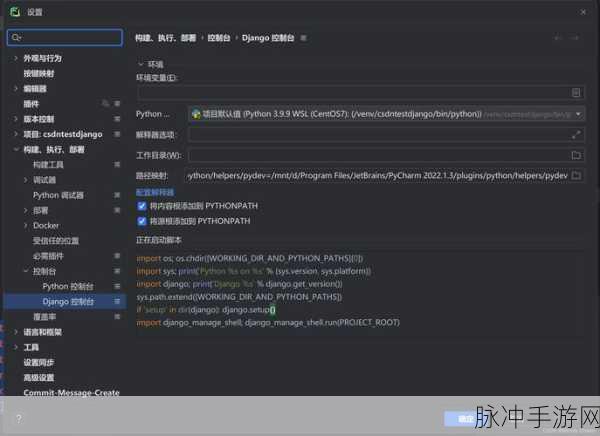Click into 解释器选项 input field
The width and height of the screenshot is (600, 436).
tap(386, 134)
